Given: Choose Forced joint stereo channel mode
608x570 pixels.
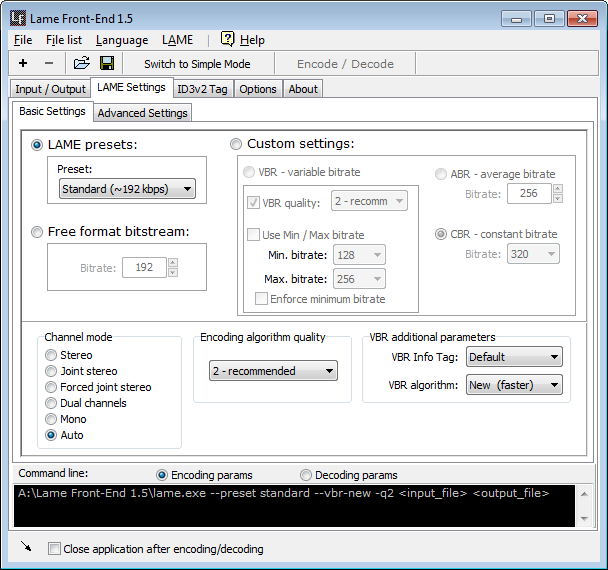Looking at the screenshot, I should (51, 387).
